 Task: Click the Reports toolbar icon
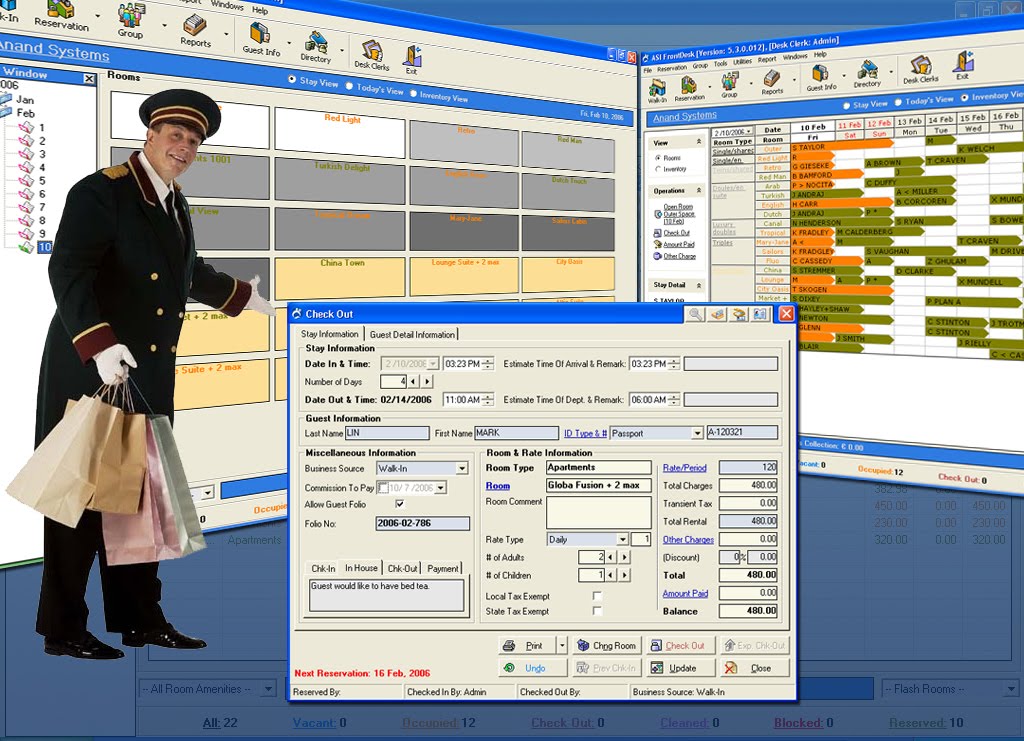(772, 80)
